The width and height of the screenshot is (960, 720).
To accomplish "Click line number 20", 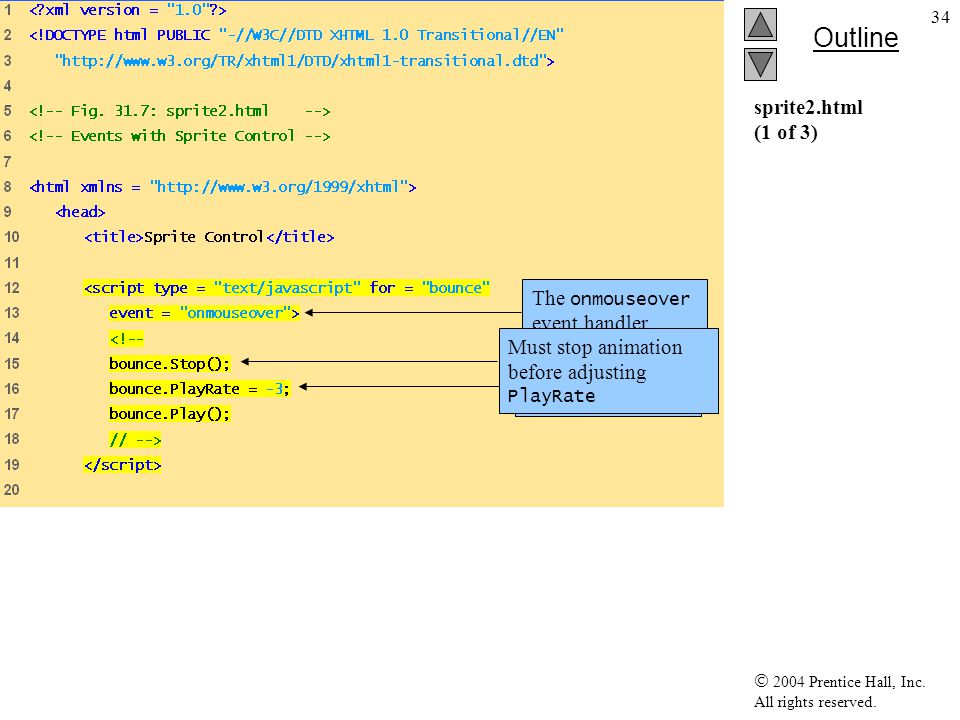I will pos(12,490).
